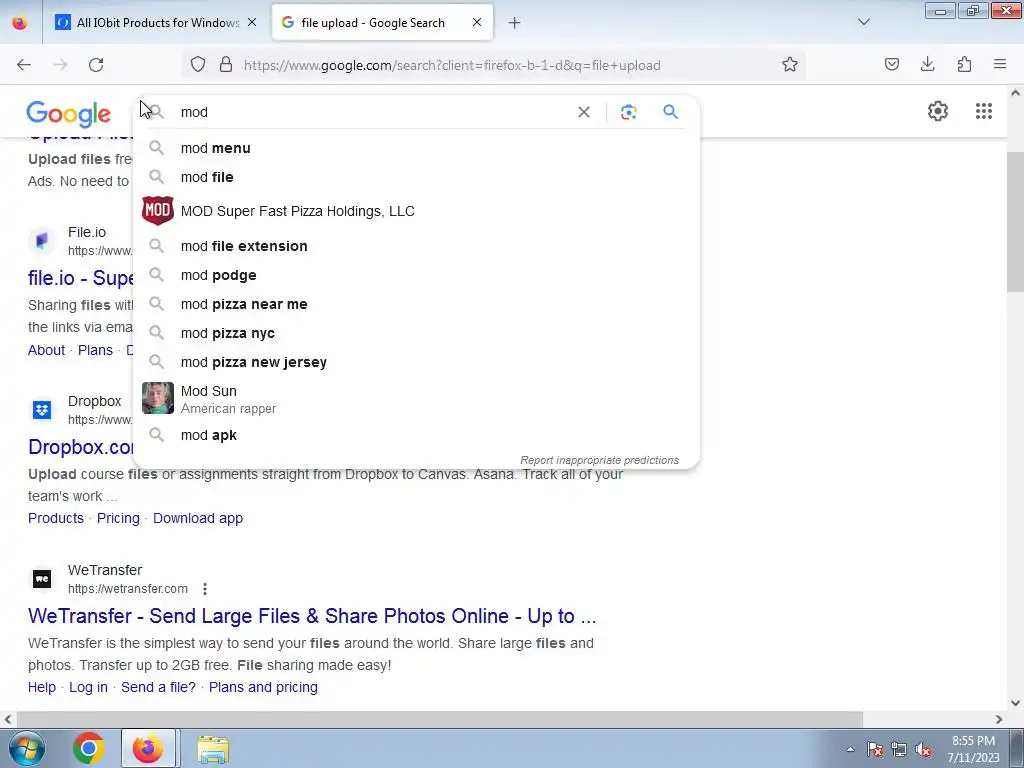Select MOD Super Fast Pizza Holdings suggestion
This screenshot has height=768, width=1024.
click(416, 211)
